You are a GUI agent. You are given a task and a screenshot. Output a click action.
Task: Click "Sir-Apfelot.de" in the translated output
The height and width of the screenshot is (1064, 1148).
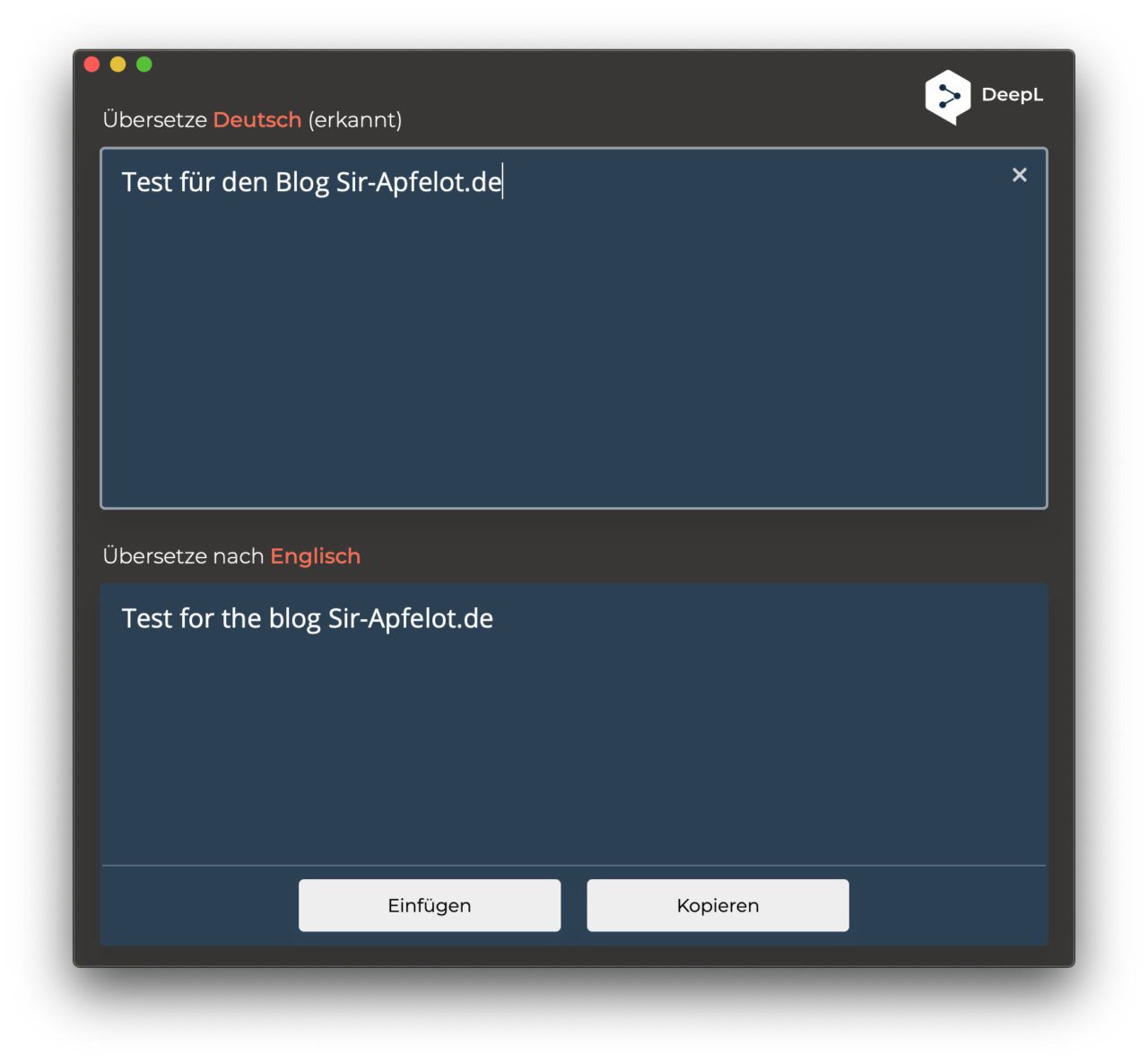point(411,619)
